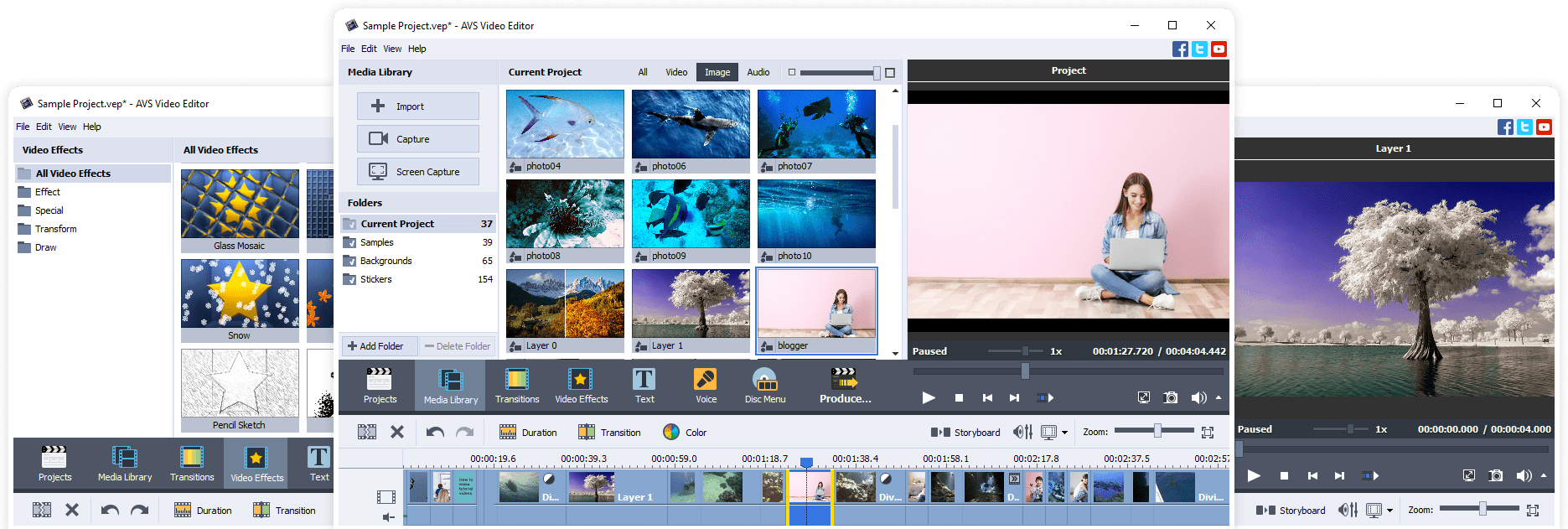Click the Import button
This screenshot has width=1568, height=529.
(x=418, y=106)
